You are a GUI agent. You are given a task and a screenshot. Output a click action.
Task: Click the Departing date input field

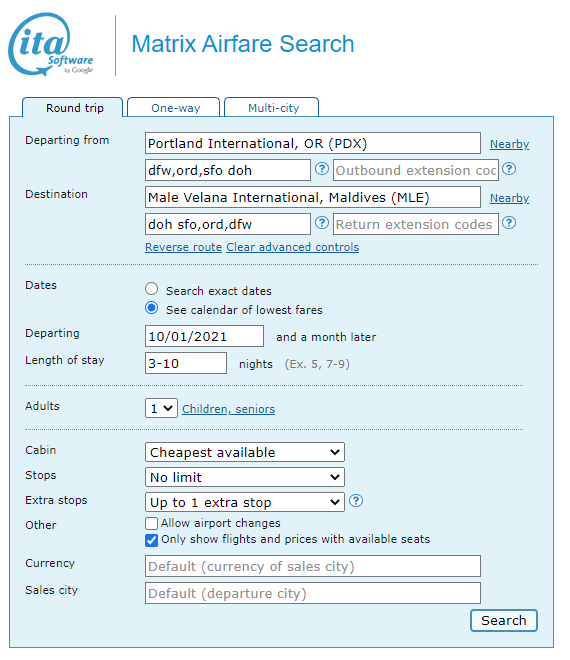(205, 336)
